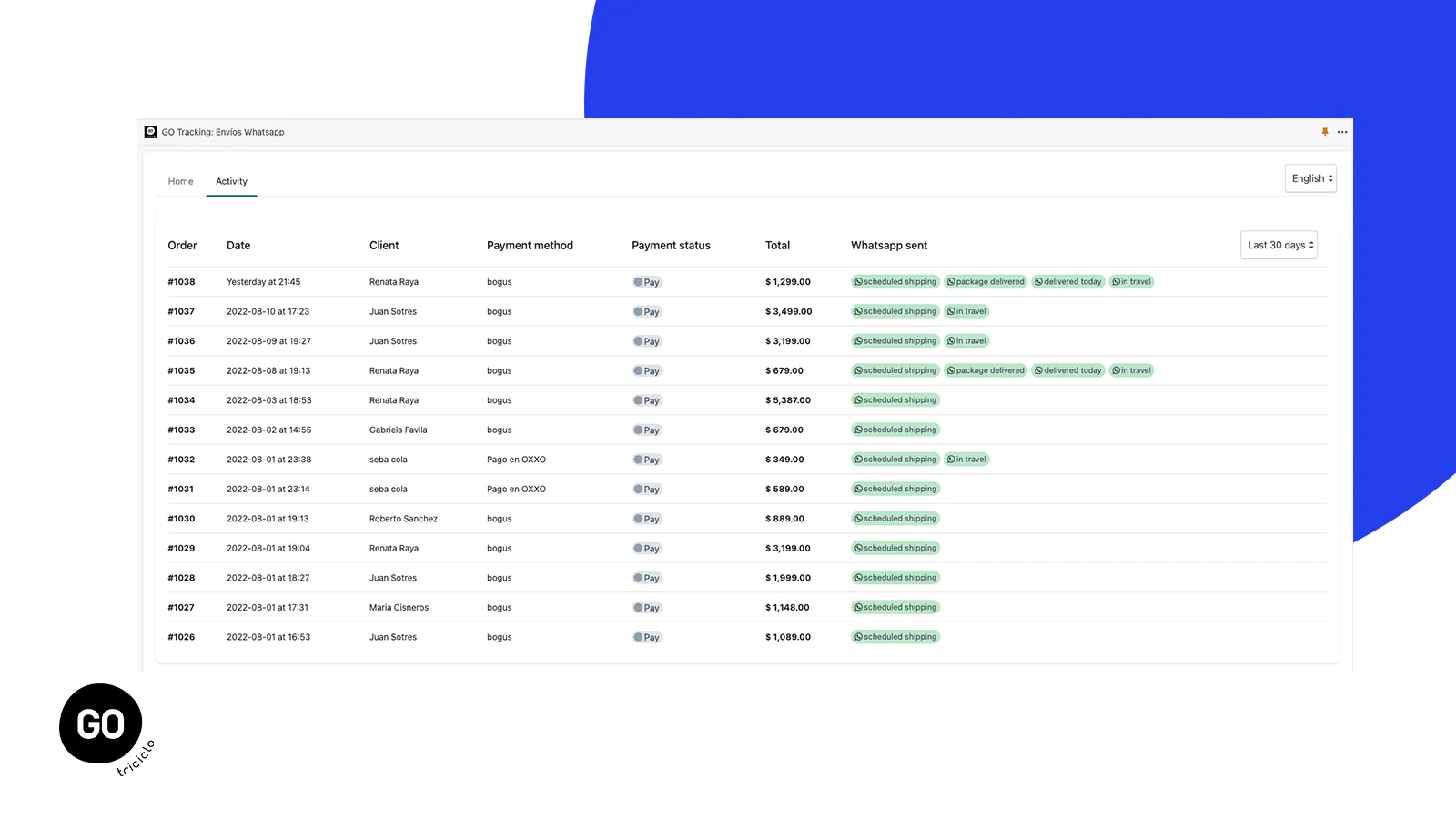Click the Pay status badge for order #1037
This screenshot has height=819, width=1456.
(646, 312)
